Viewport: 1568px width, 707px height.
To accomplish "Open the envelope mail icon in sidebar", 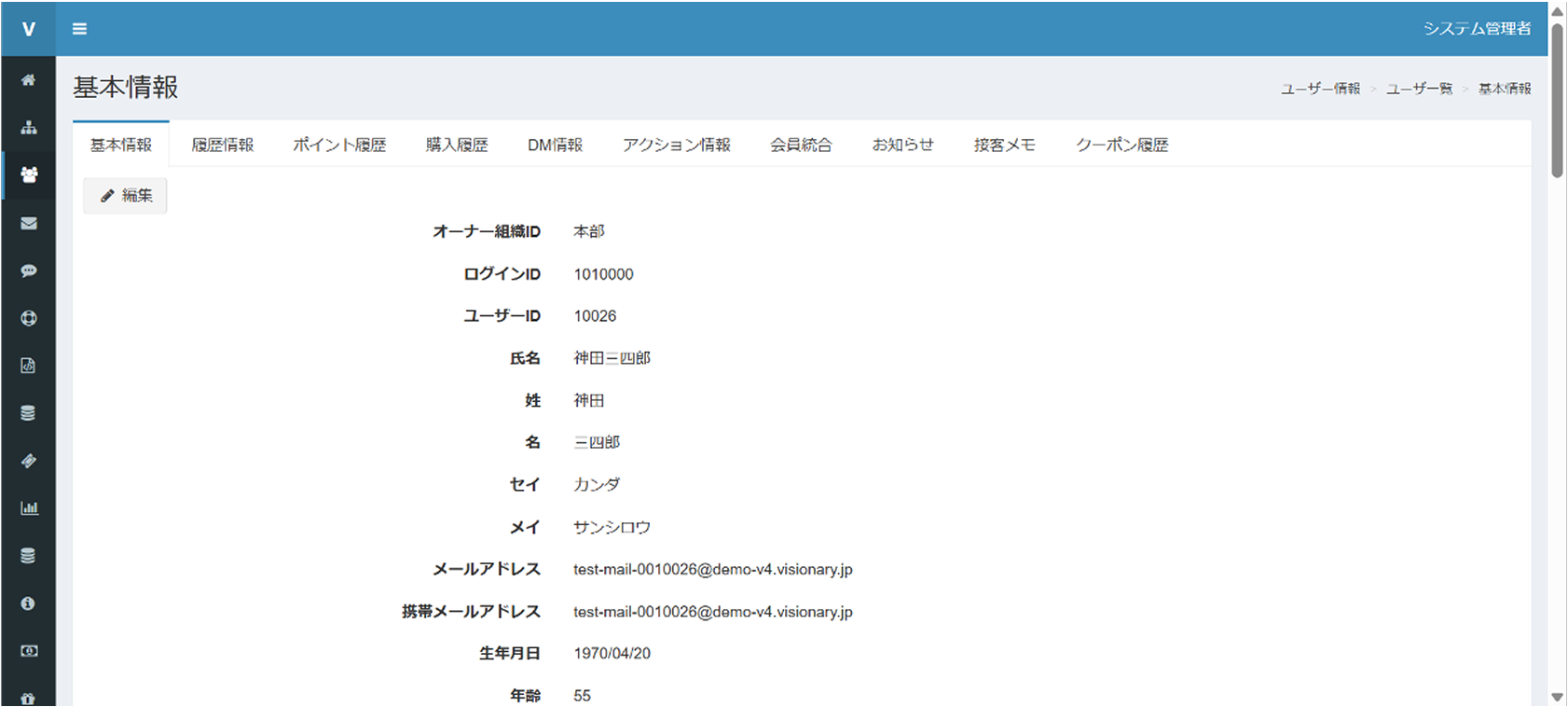I will (x=28, y=223).
